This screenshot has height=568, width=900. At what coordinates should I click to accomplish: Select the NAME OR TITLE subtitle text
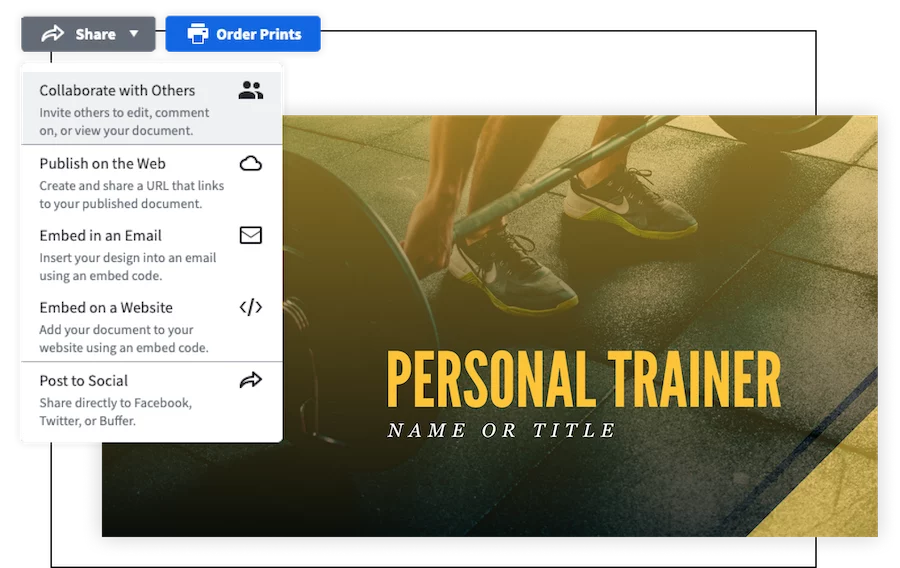point(502,430)
